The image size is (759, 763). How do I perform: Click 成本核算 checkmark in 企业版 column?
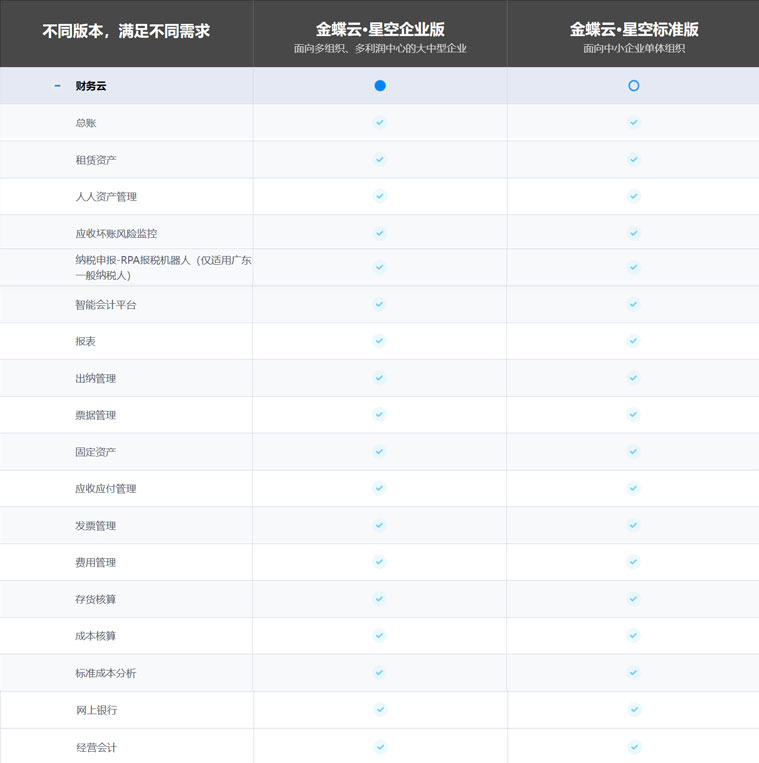(380, 635)
